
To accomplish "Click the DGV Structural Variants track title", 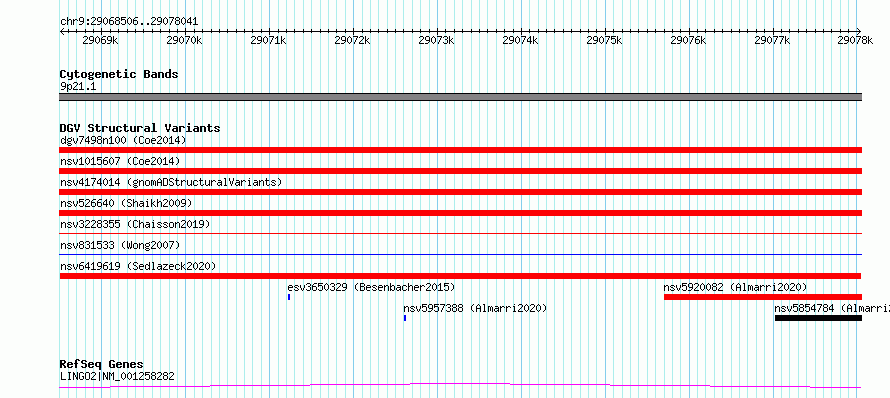I will tap(140, 128).
